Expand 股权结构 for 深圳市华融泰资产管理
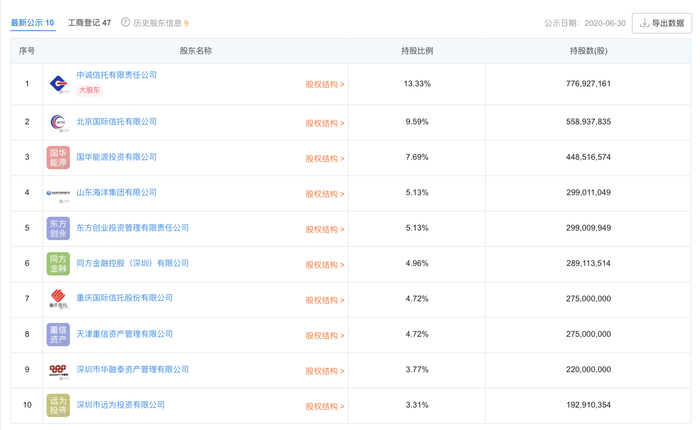The height and width of the screenshot is (430, 700). pos(325,371)
